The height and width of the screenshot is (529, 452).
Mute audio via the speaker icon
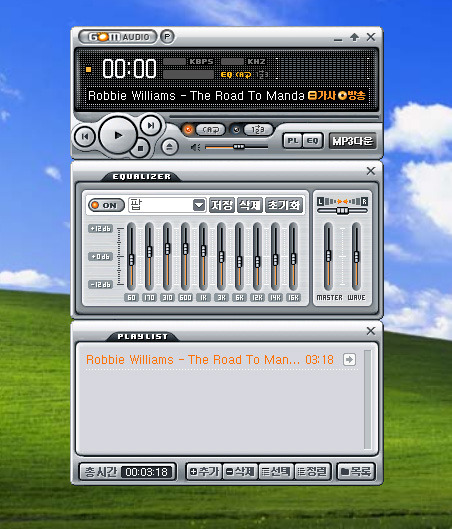196,147
